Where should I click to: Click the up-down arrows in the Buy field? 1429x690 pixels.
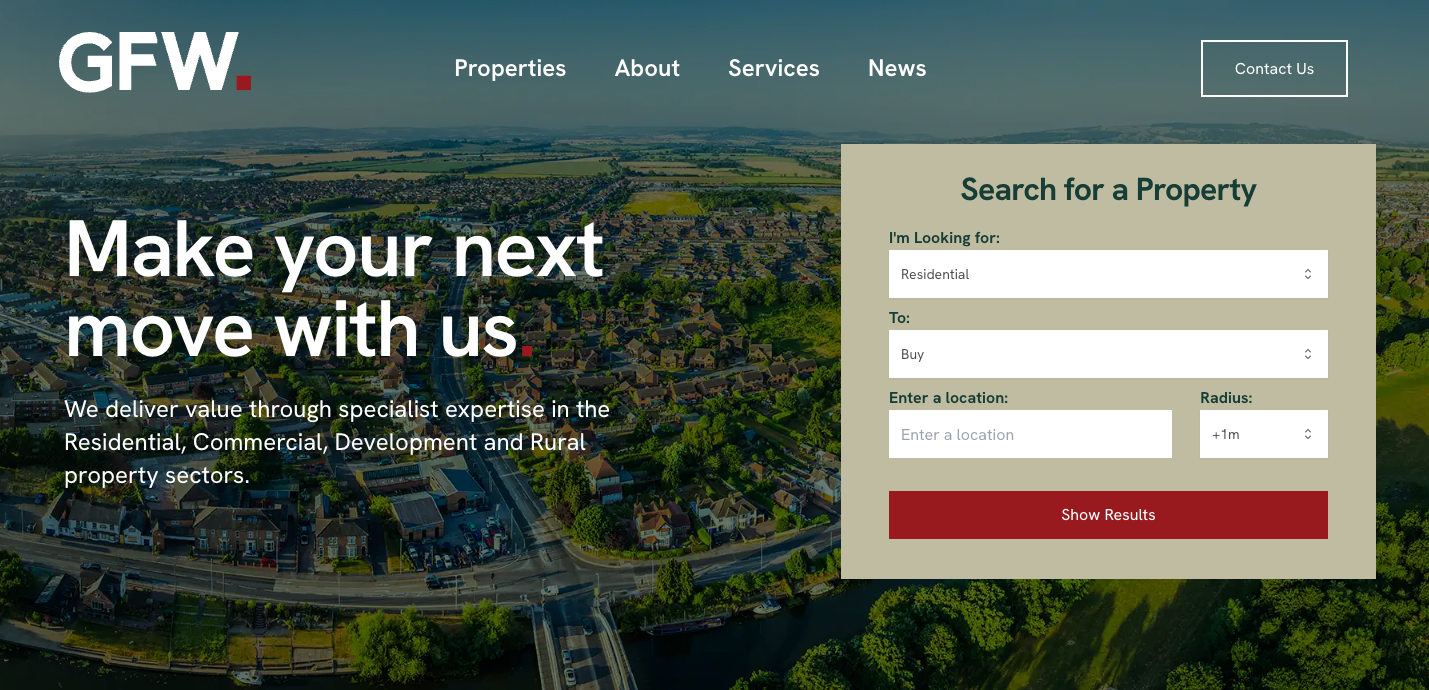pyautogui.click(x=1307, y=354)
